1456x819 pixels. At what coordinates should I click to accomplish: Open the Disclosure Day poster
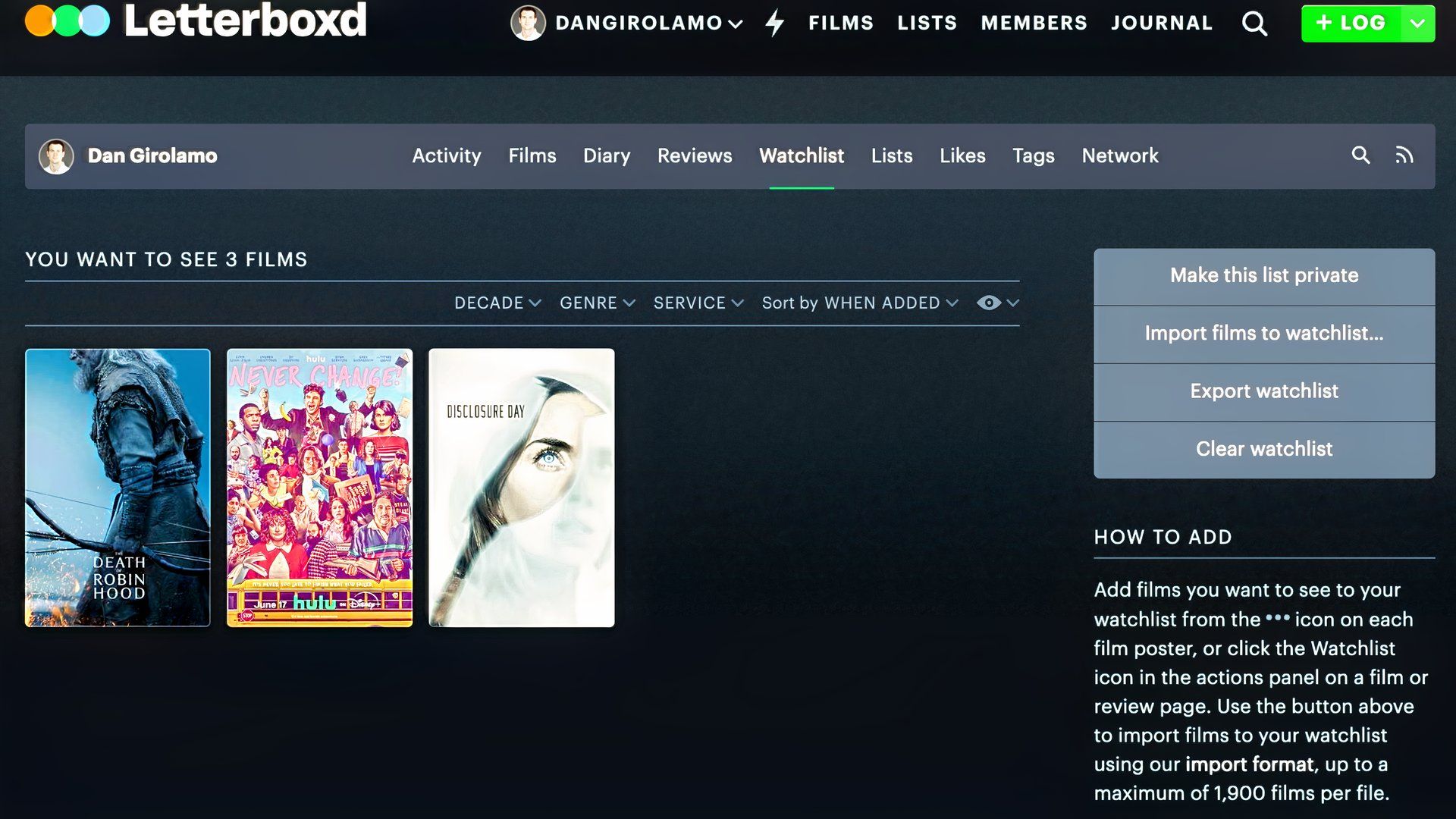coord(522,488)
